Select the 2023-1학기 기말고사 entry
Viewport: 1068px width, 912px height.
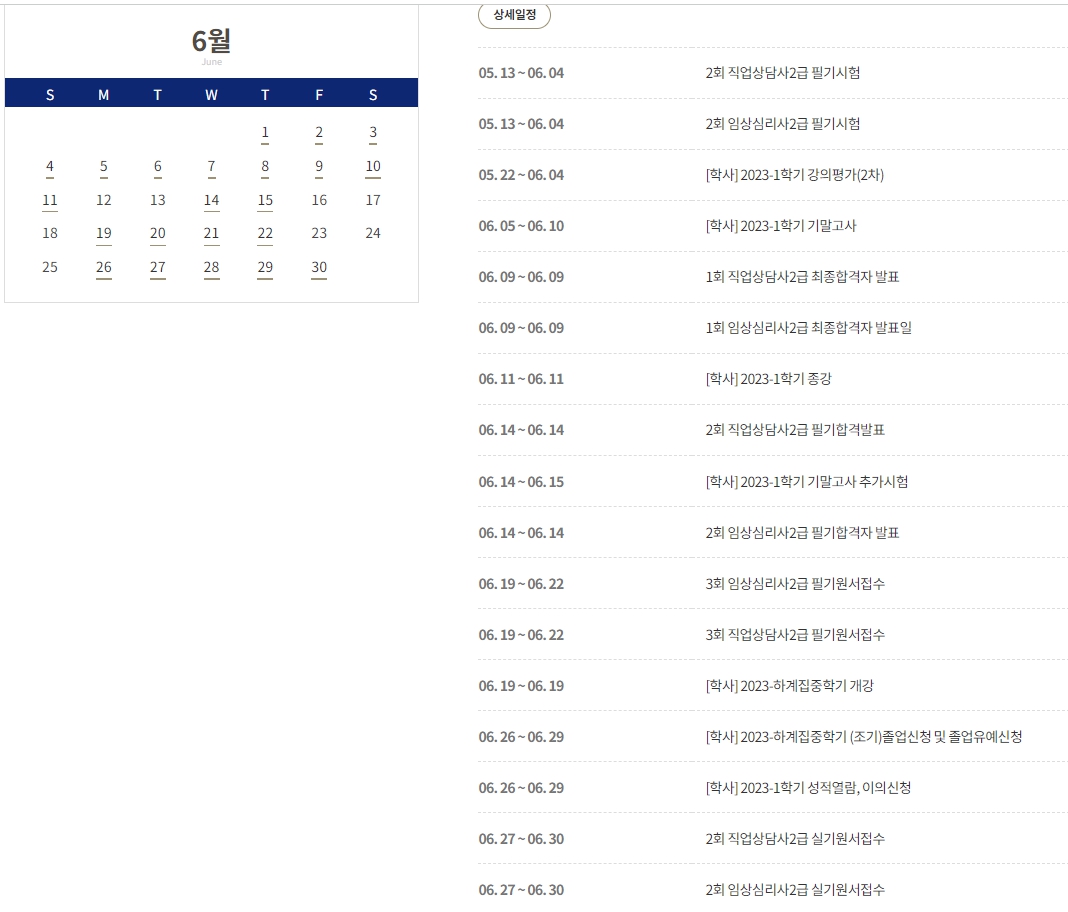pyautogui.click(x=780, y=226)
